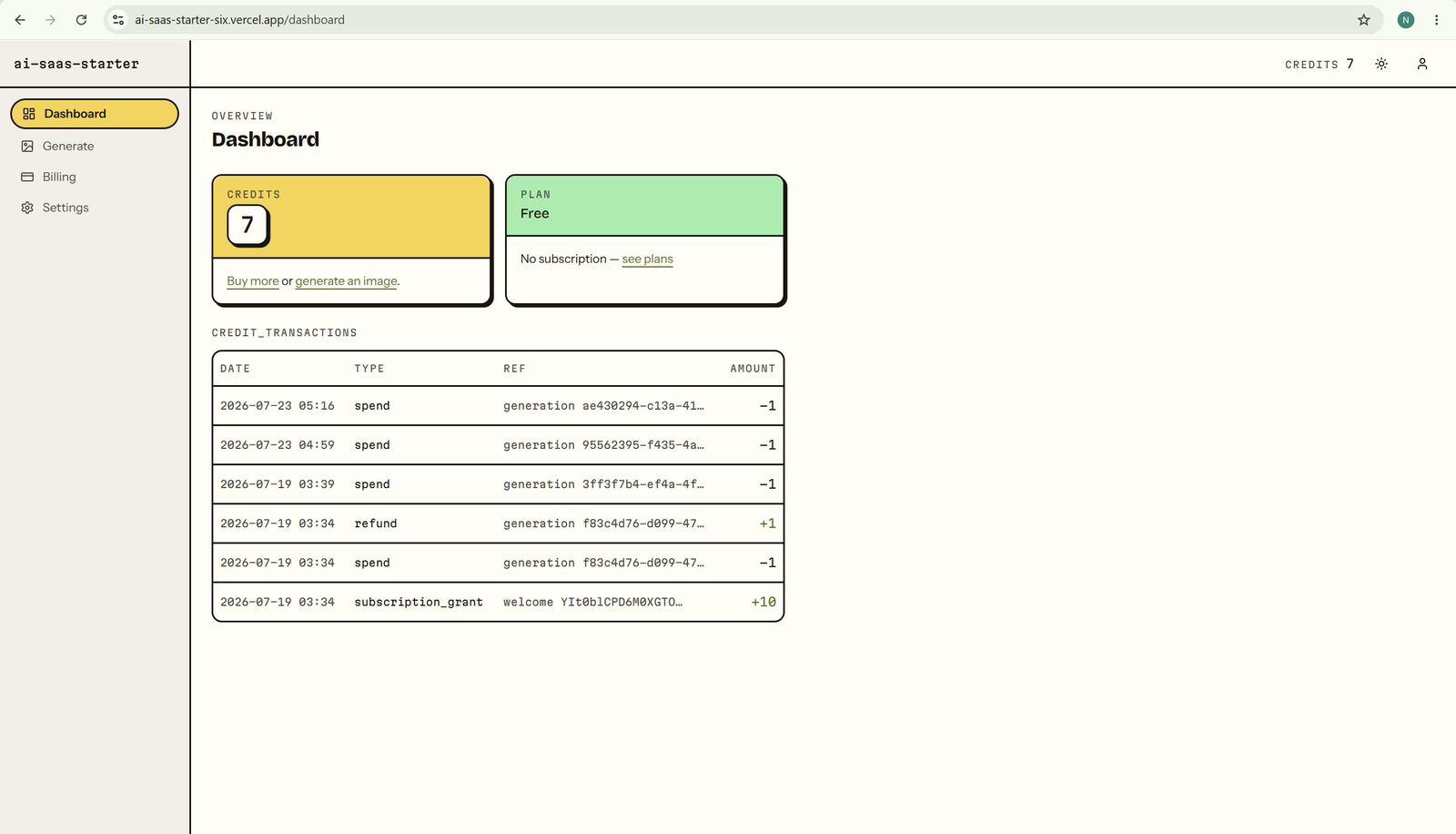Click the Free plan label
Screen dimensions: 1456x834
click(x=534, y=214)
